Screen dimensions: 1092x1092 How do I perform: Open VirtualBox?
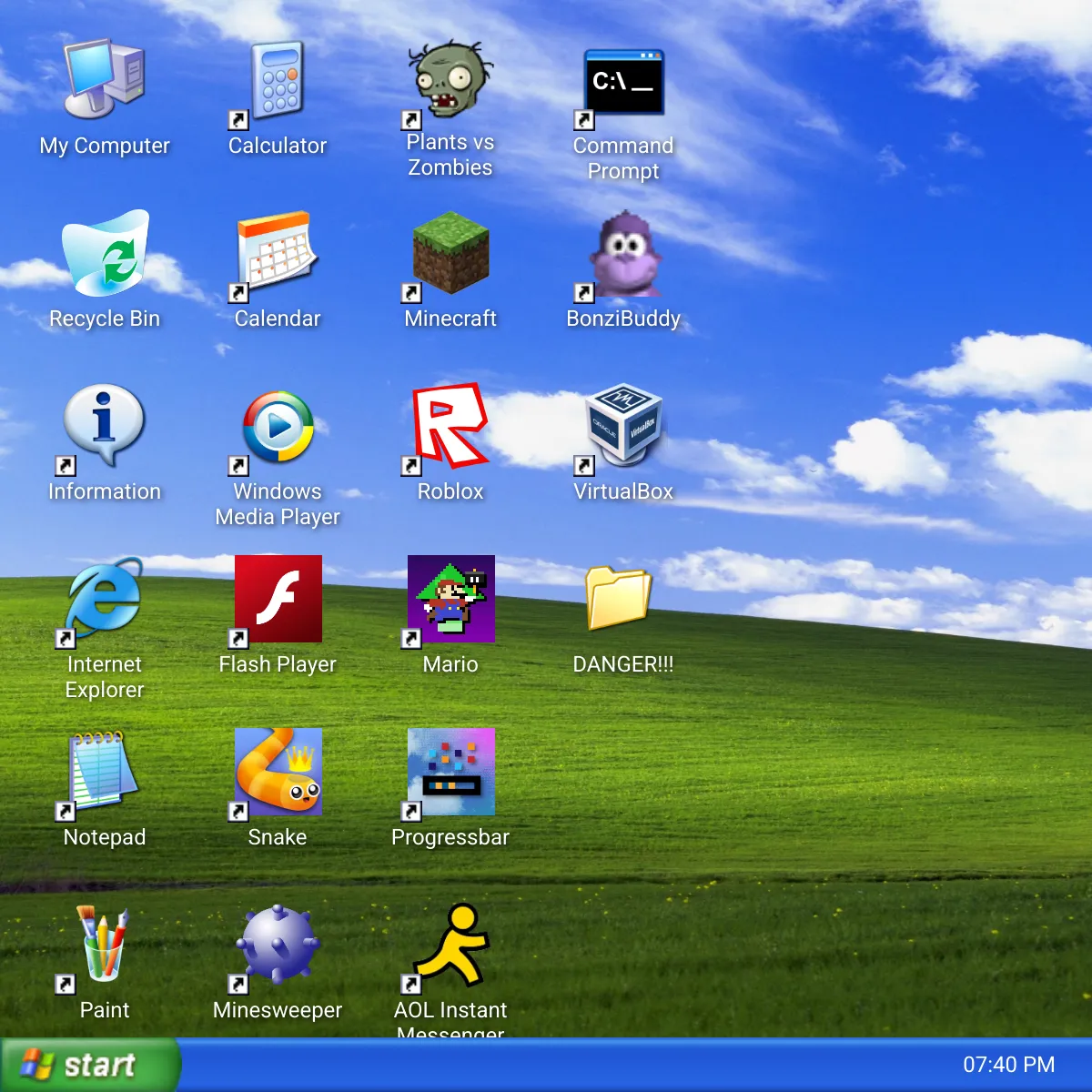(x=623, y=425)
